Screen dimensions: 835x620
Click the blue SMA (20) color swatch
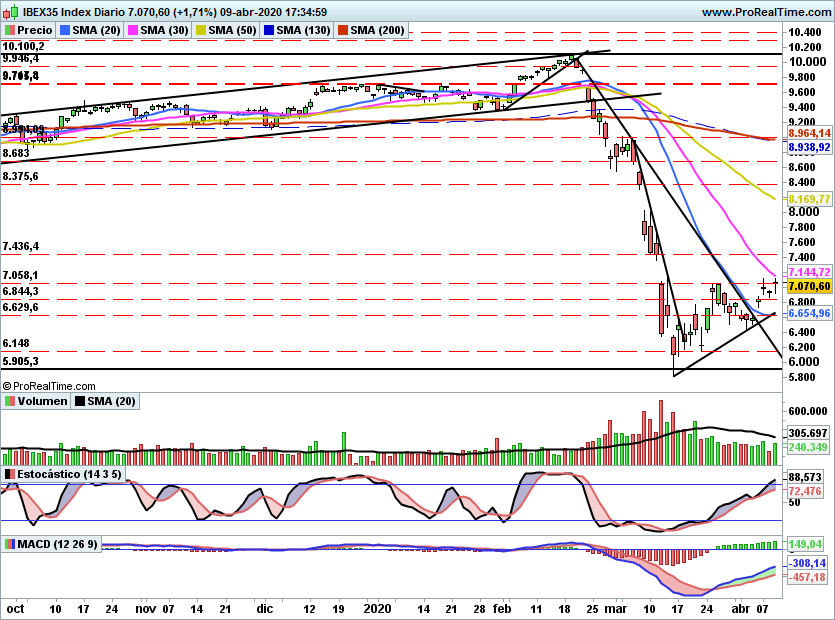click(64, 30)
